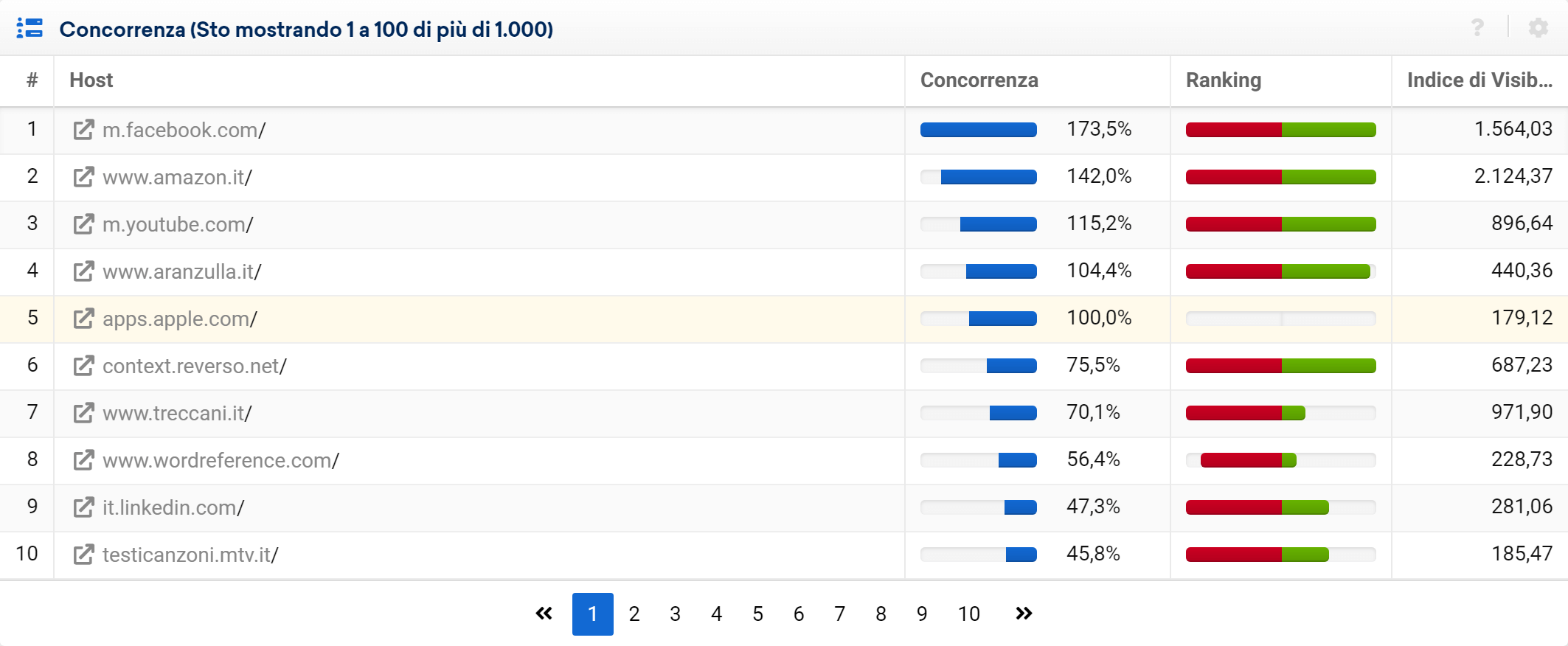This screenshot has height=646, width=1568.
Task: Open host apps.apple.com/
Action: point(180,319)
